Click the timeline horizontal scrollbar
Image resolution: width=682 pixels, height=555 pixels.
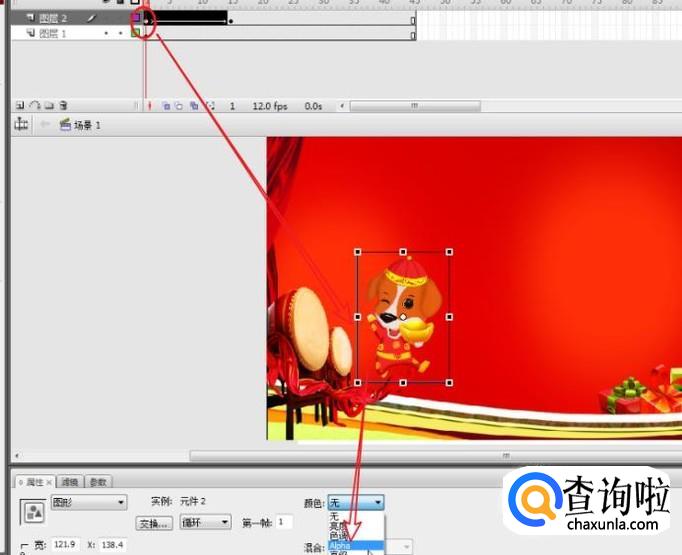415,106
